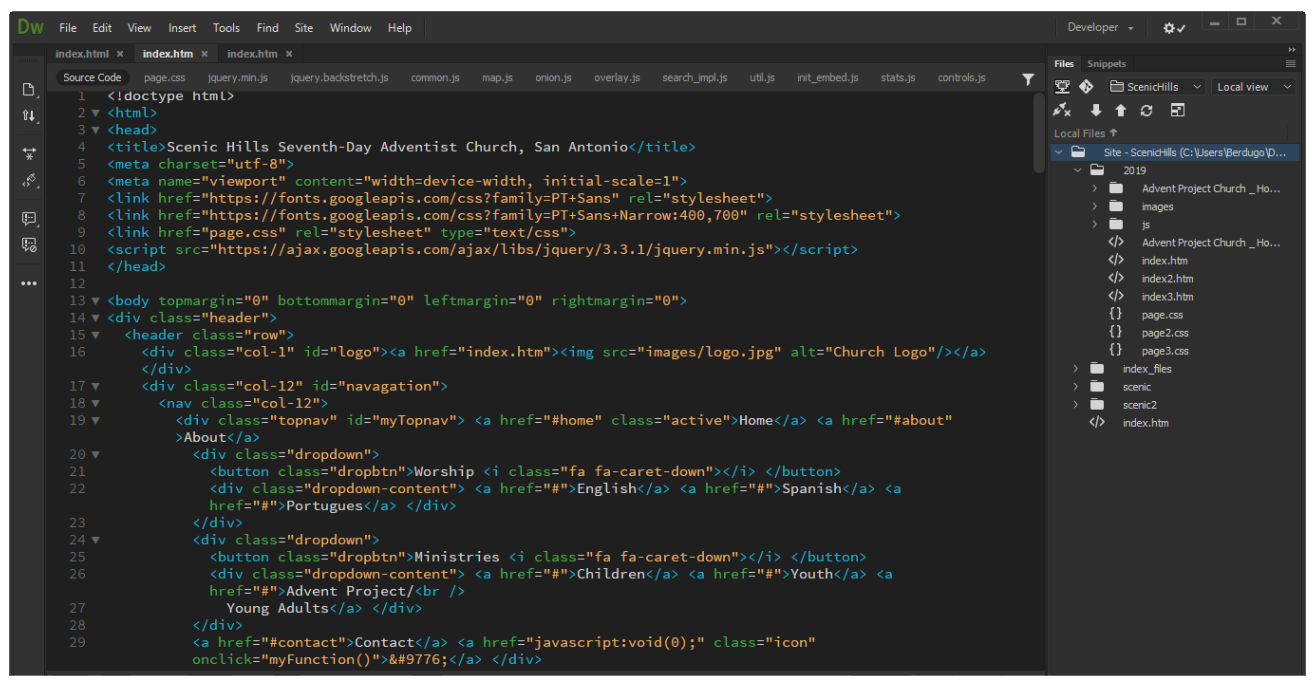This screenshot has height=682, width=1314.
Task: Collapse the html tag on line 2
Action: [96, 113]
